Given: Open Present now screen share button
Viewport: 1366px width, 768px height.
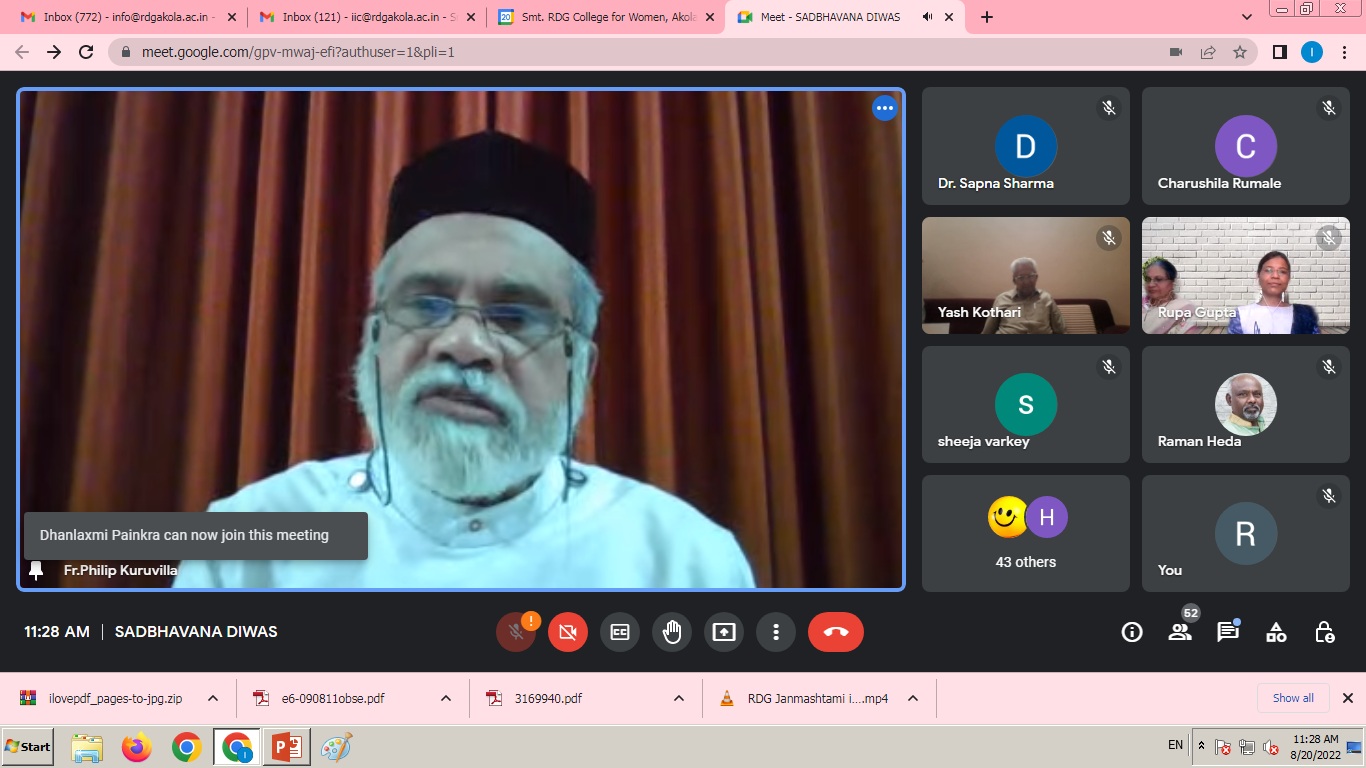Looking at the screenshot, I should (x=724, y=632).
